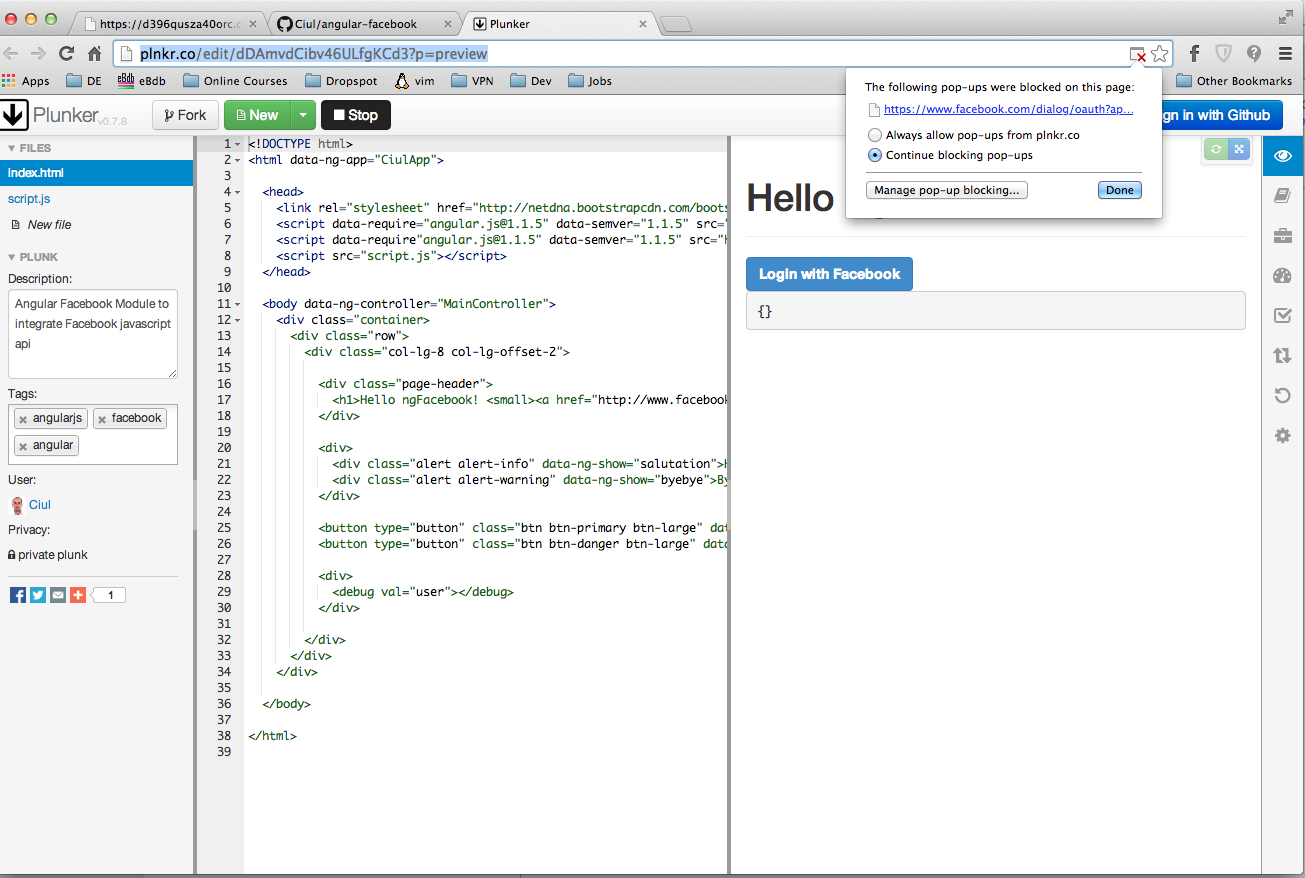Switch to the Ciul/angular-facebook tab
1305x878 pixels.
click(365, 23)
